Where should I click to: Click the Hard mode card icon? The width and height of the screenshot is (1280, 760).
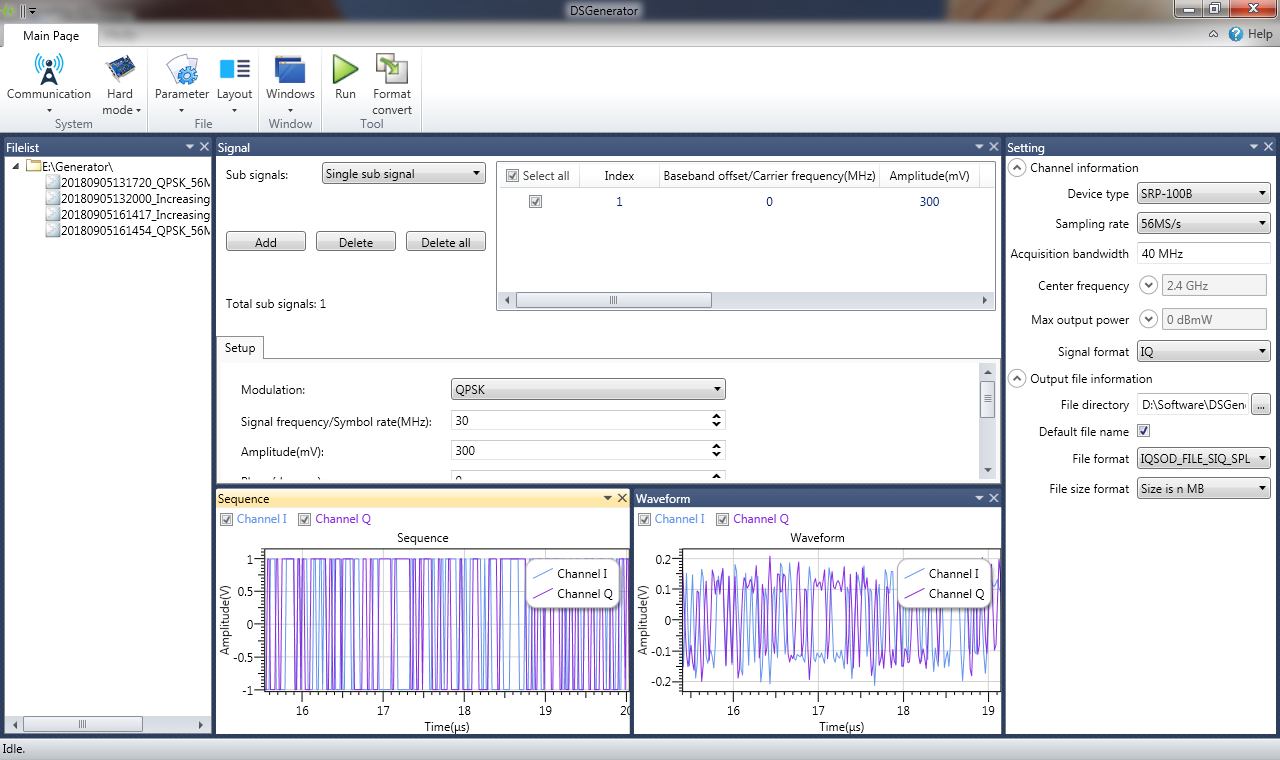pyautogui.click(x=120, y=69)
